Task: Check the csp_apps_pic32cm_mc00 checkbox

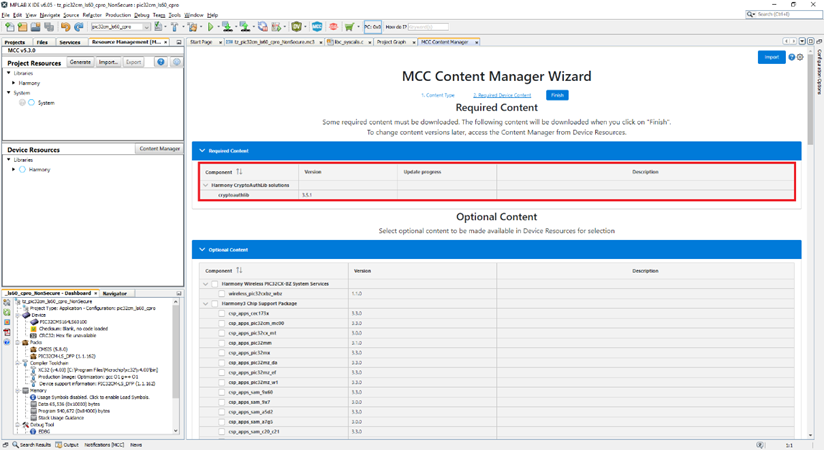Action: click(222, 323)
